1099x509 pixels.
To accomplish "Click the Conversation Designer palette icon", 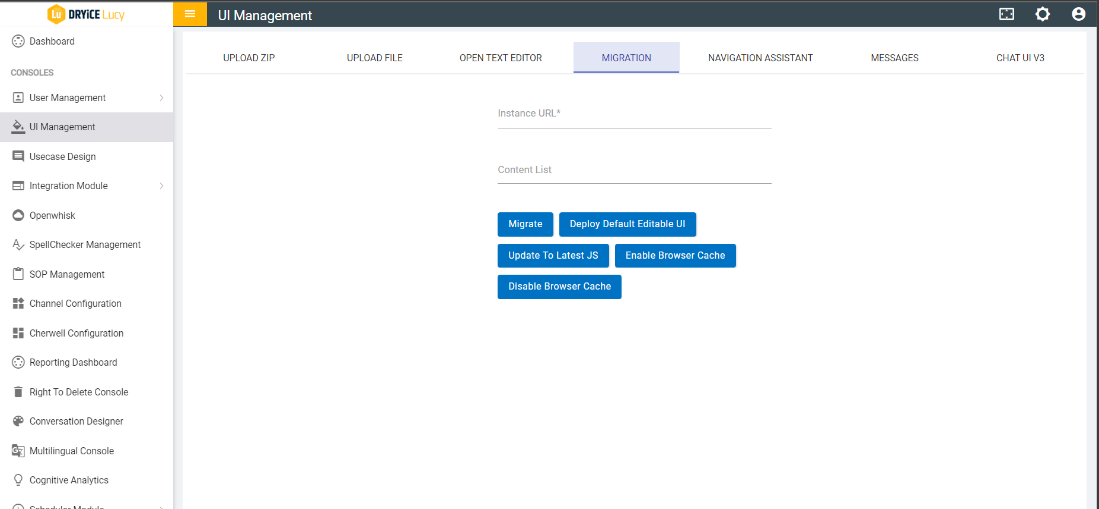I will click(18, 421).
